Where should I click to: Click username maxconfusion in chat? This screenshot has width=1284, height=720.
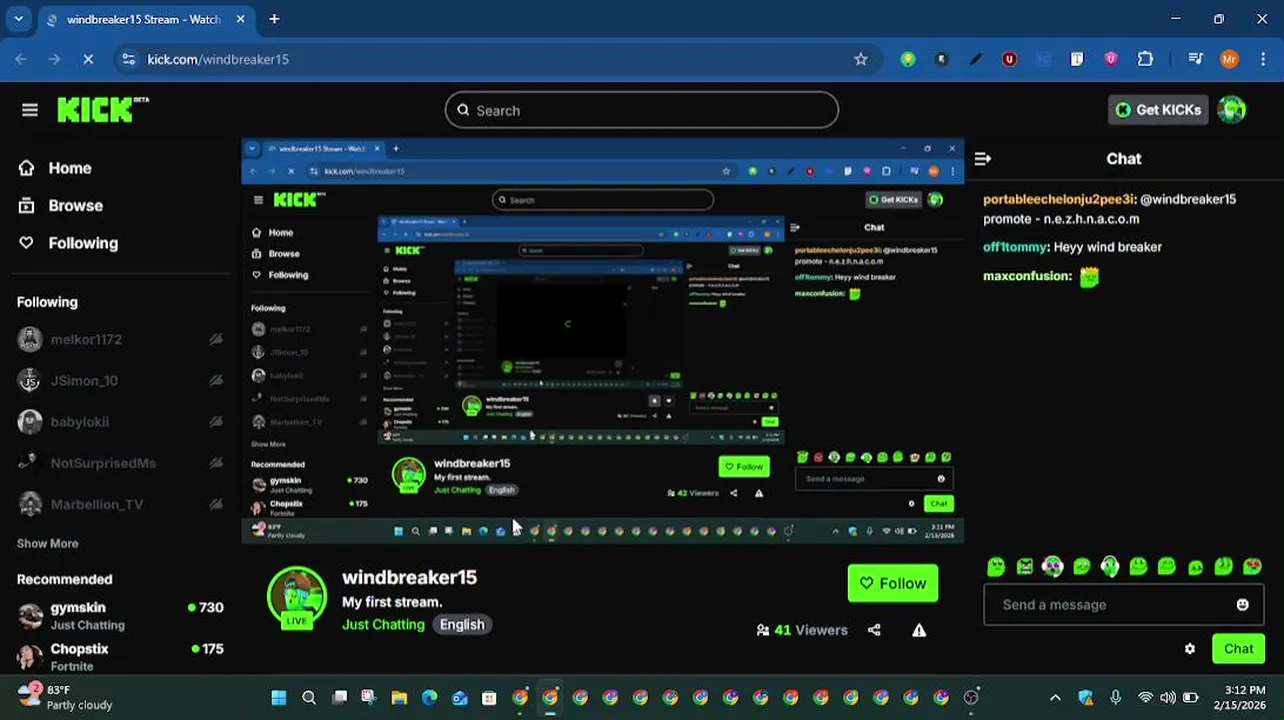1027,276
